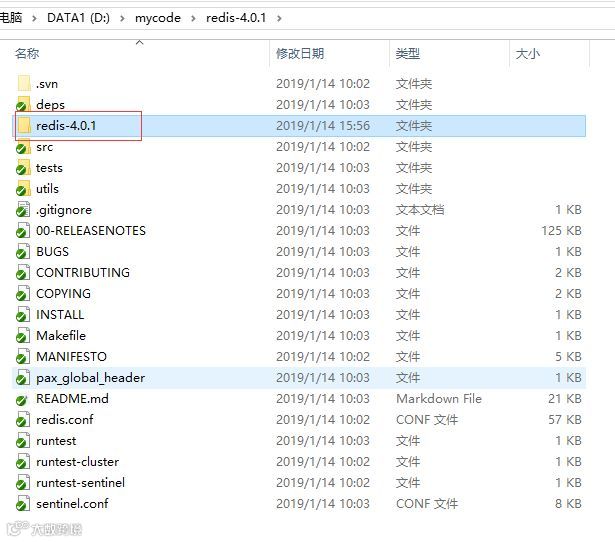Click the 文本文档 type of .gitignore

[x=420, y=210]
